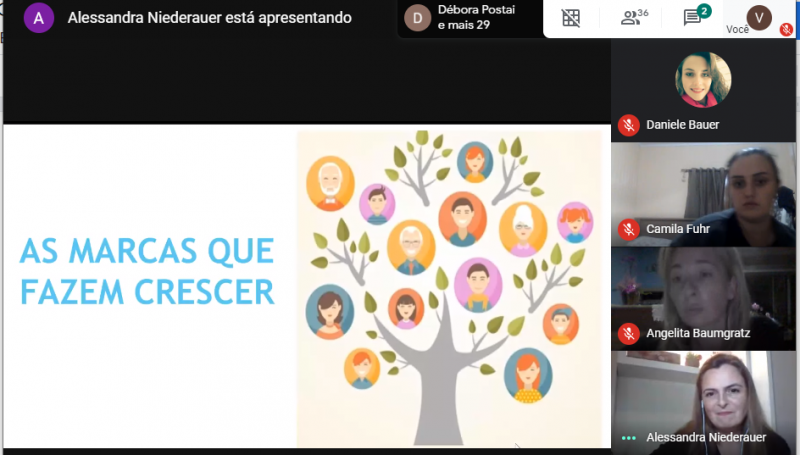Click the family tree illustration on slide
Screen dimensions: 800x455
click(x=449, y=288)
